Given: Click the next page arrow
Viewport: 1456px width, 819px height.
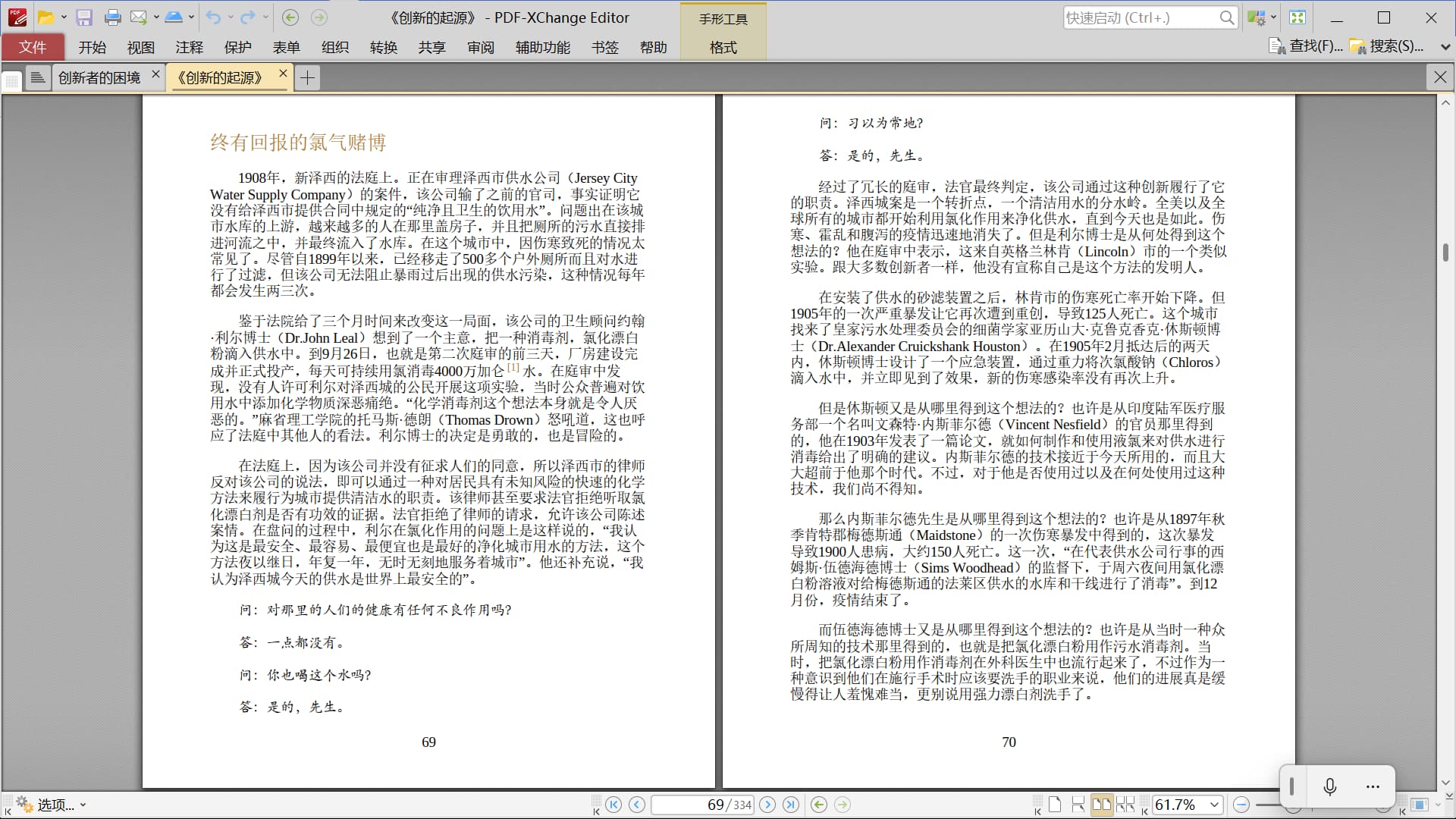Looking at the screenshot, I should (767, 805).
